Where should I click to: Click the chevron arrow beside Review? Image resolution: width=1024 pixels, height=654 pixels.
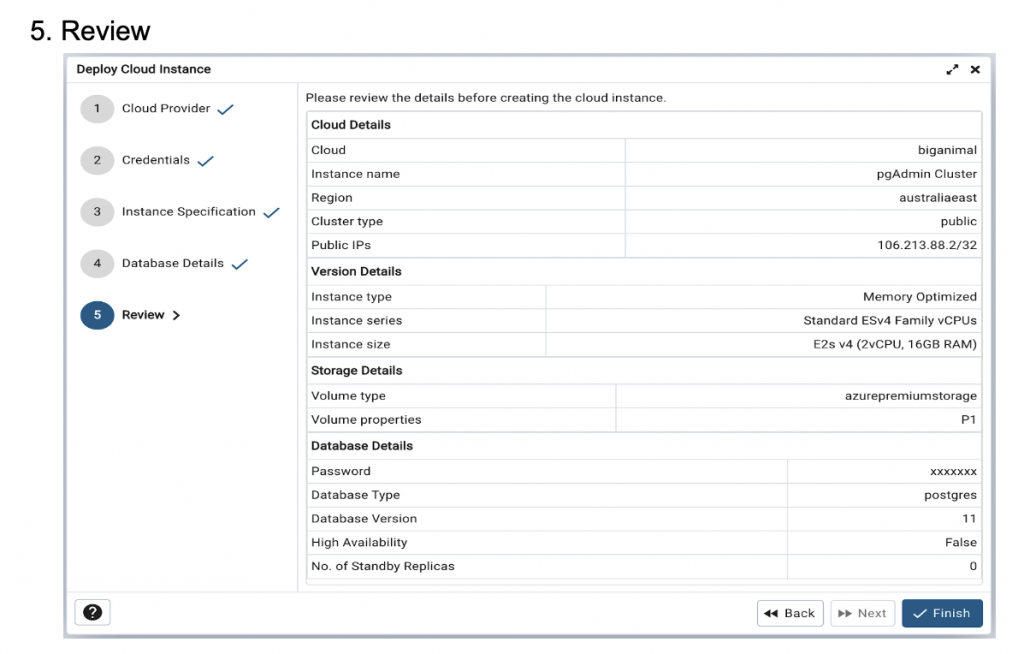177,315
